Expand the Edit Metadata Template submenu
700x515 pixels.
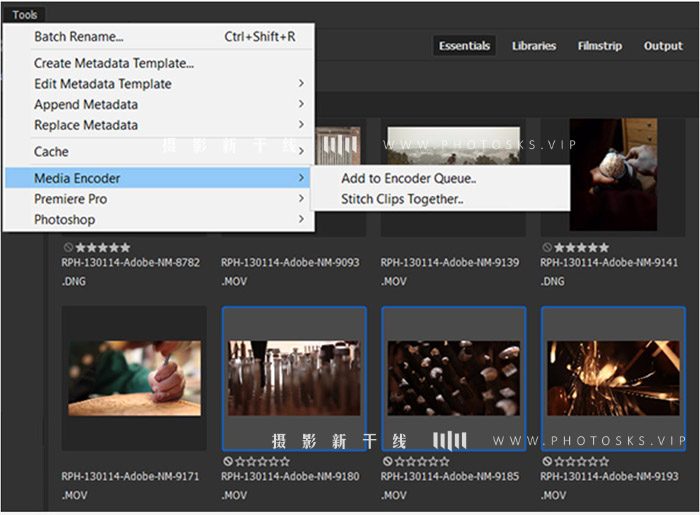[x=159, y=84]
